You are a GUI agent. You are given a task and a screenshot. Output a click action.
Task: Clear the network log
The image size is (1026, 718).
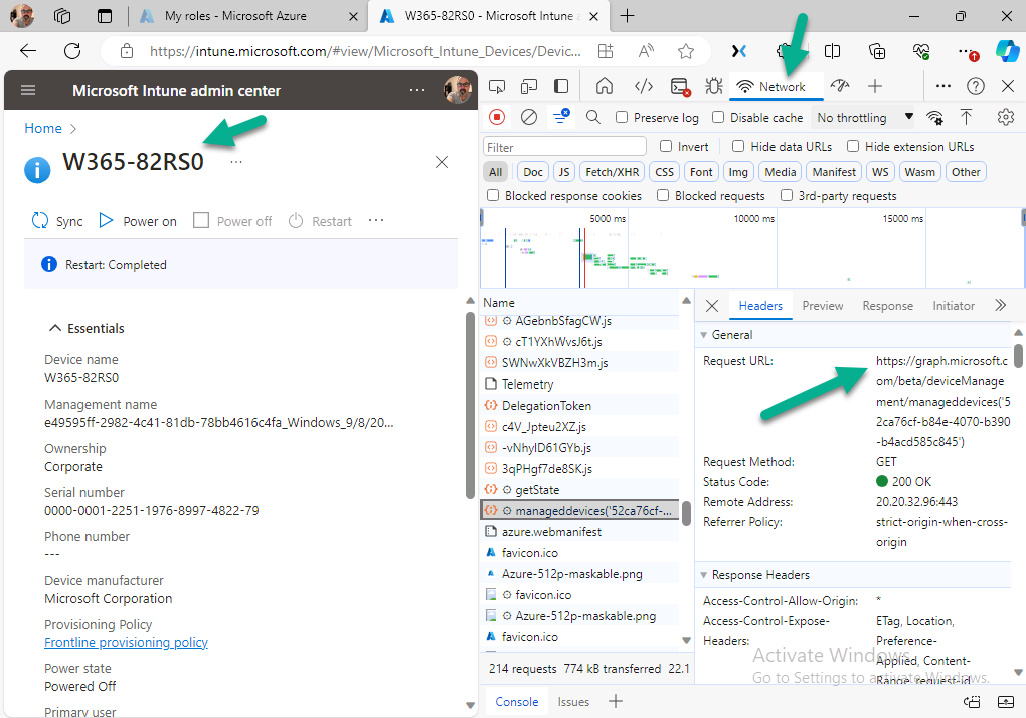coord(529,117)
